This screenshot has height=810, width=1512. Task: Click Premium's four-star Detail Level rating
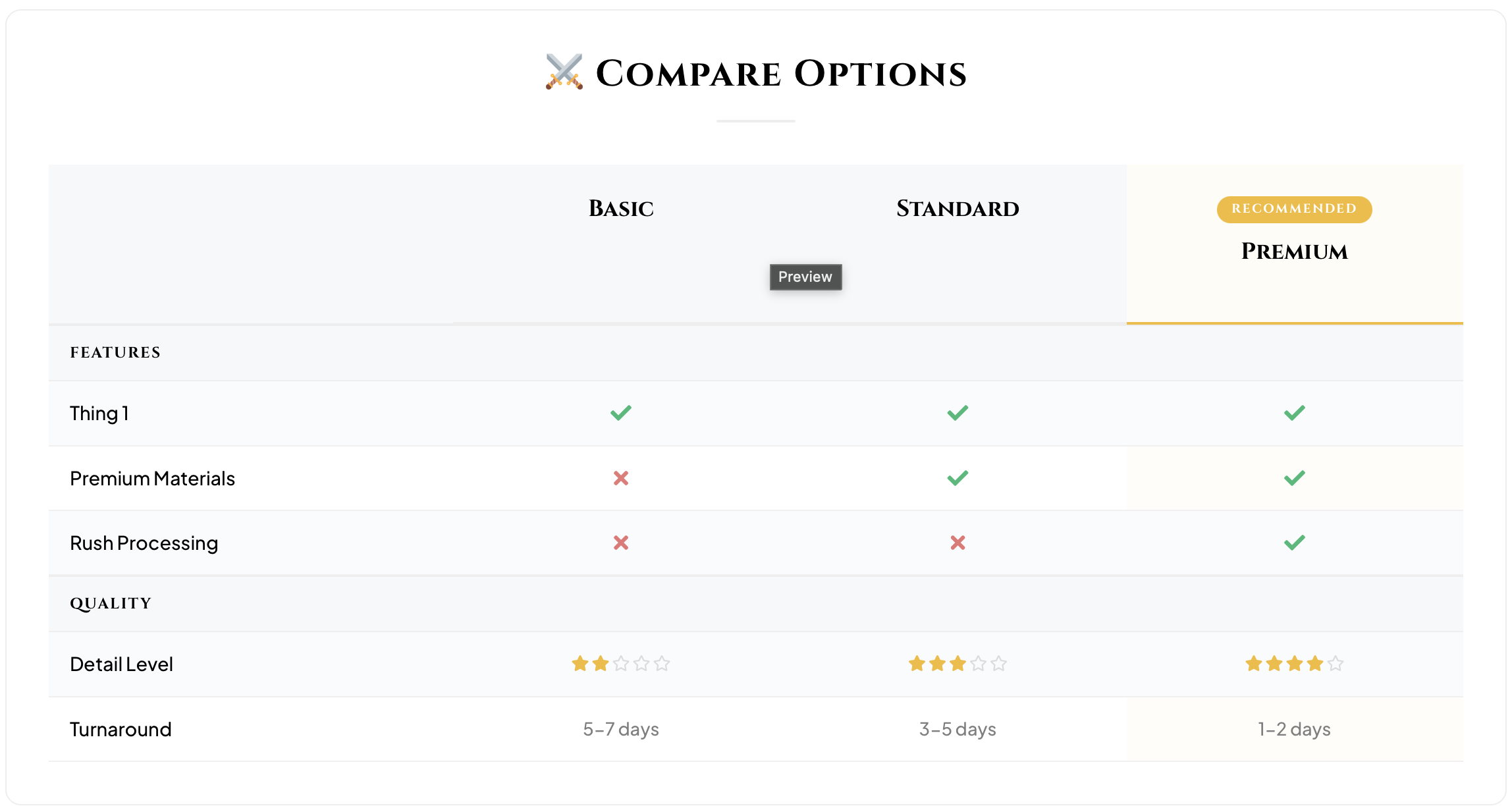point(1294,664)
